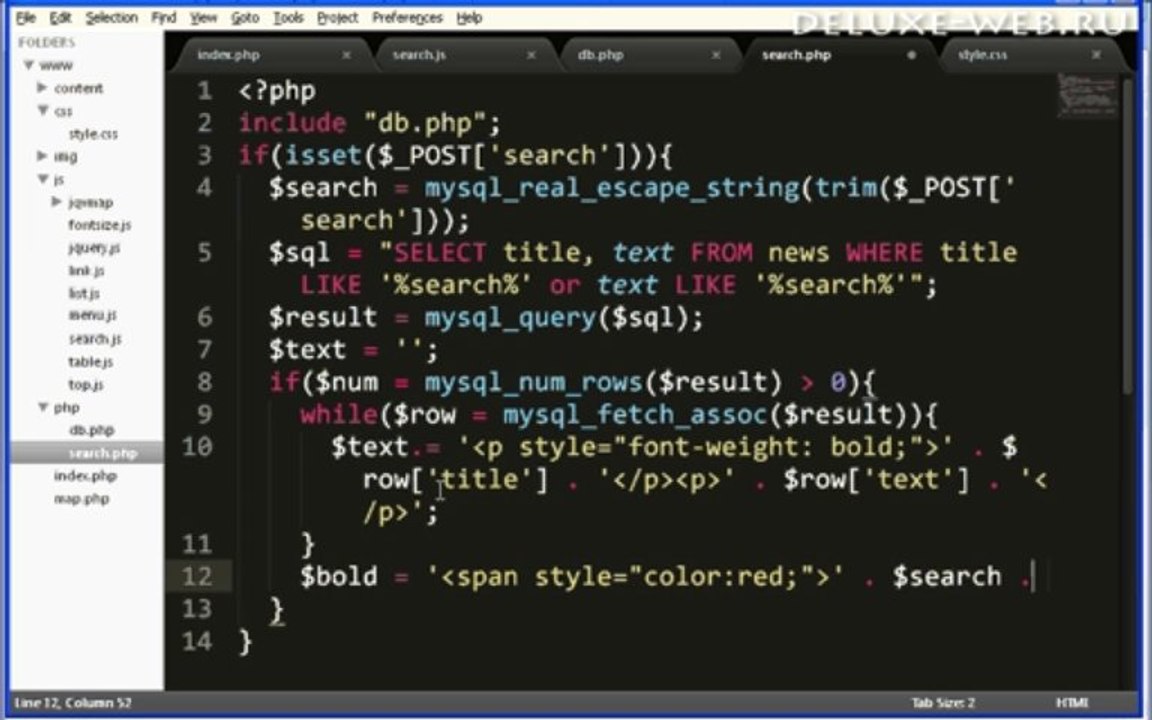
Task: Expand the img folder arrow
Action: pos(42,156)
